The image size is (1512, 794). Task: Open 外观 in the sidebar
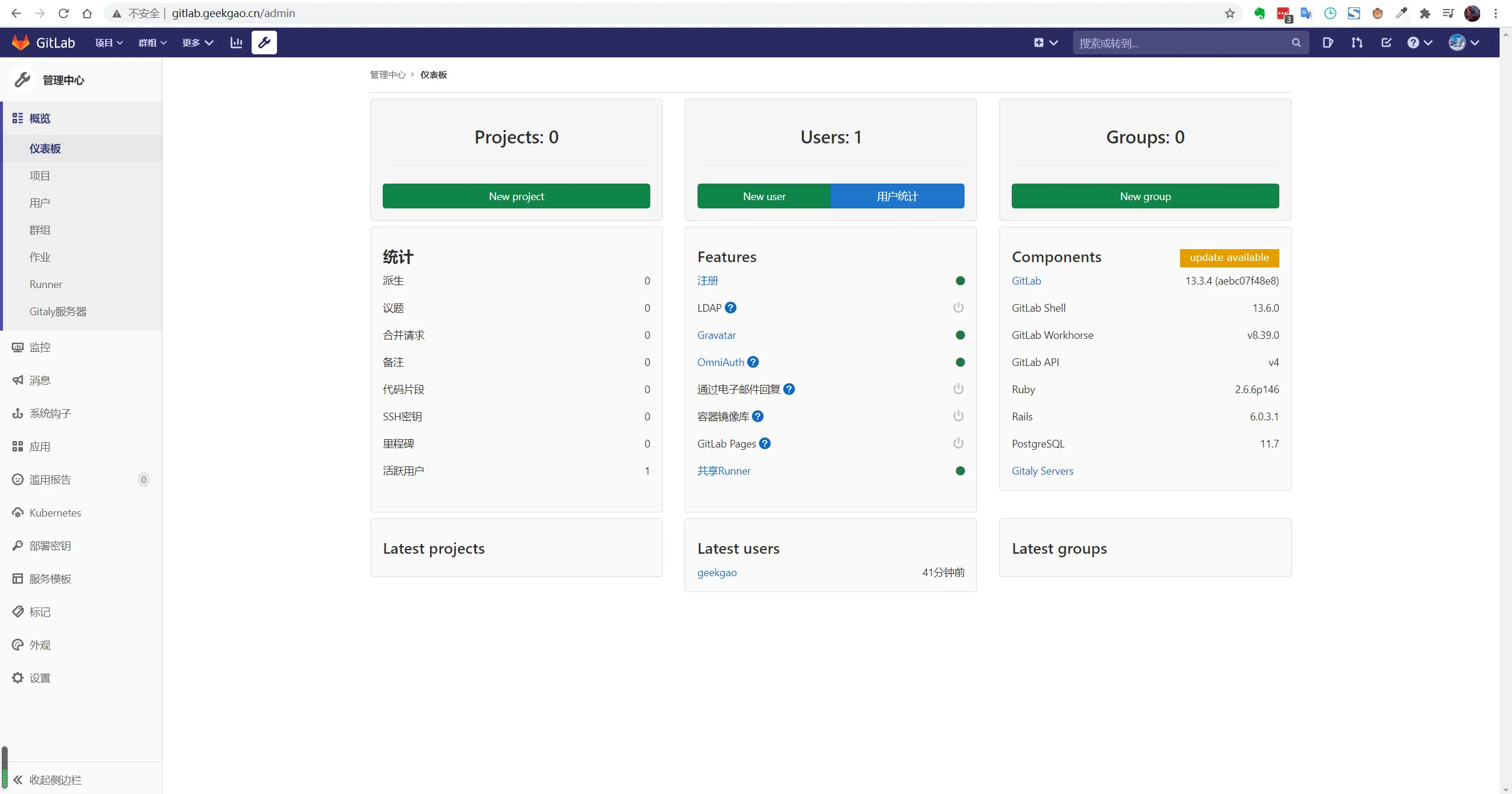[x=81, y=645]
